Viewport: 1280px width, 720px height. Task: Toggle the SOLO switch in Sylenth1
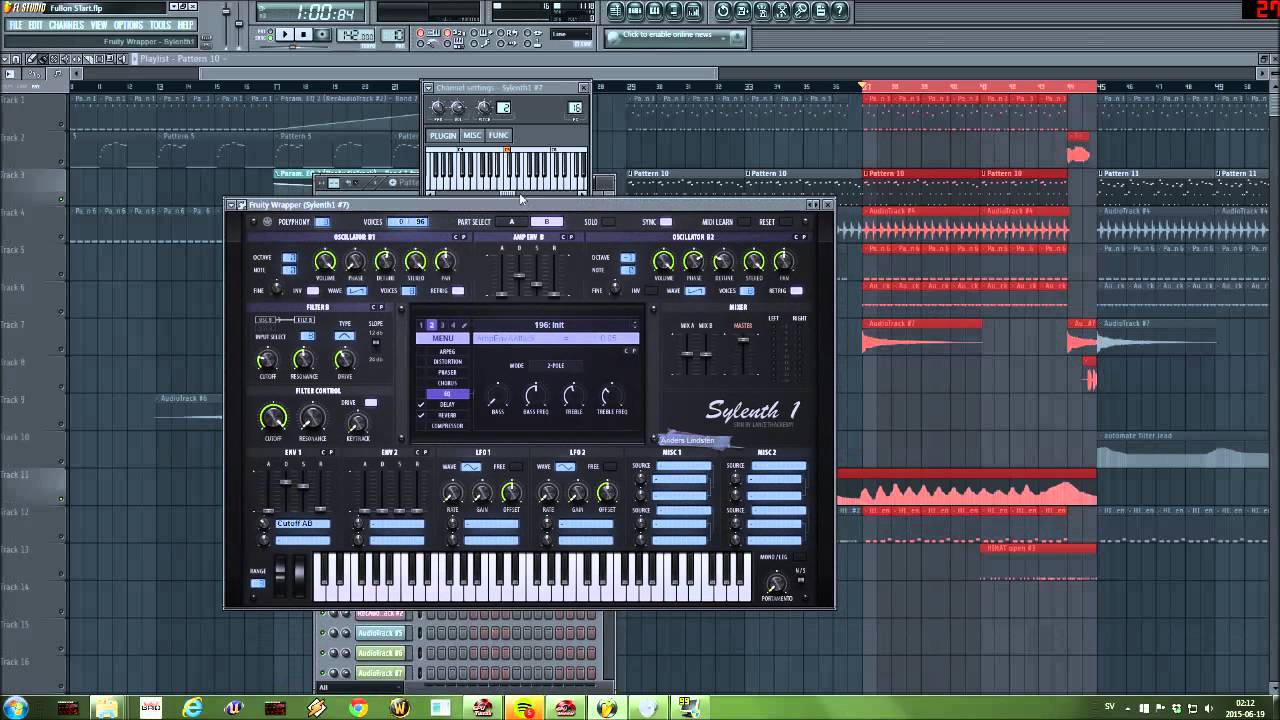[608, 222]
